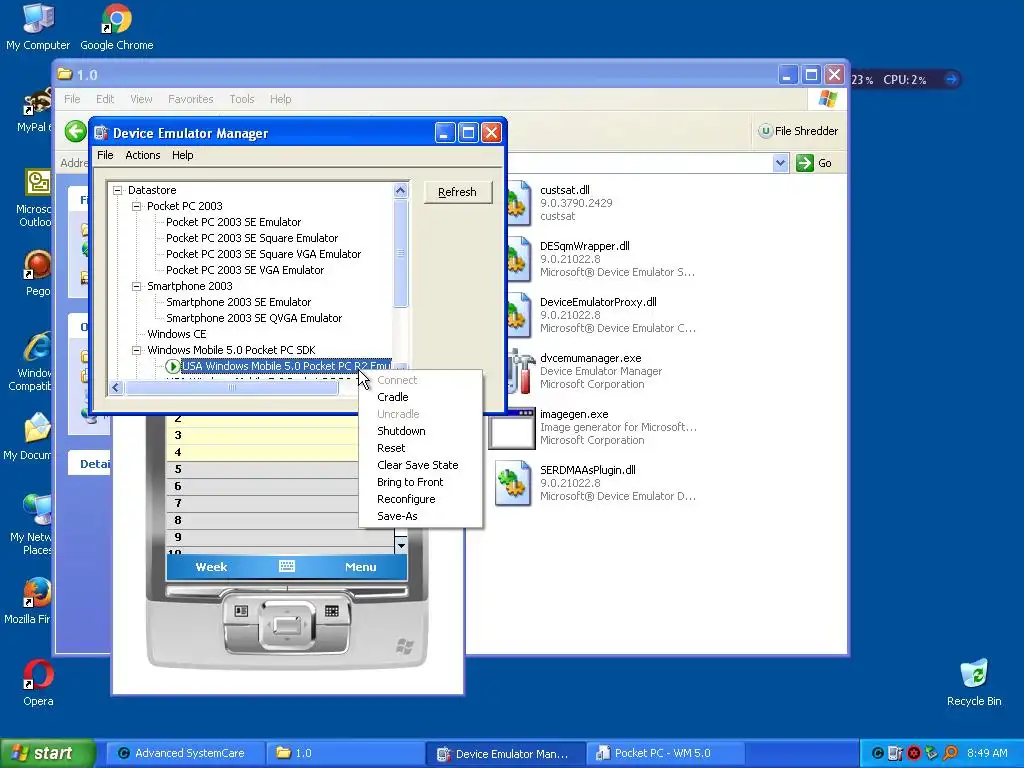Select the SERDMAAsPlugin.dll file icon

pyautogui.click(x=513, y=483)
